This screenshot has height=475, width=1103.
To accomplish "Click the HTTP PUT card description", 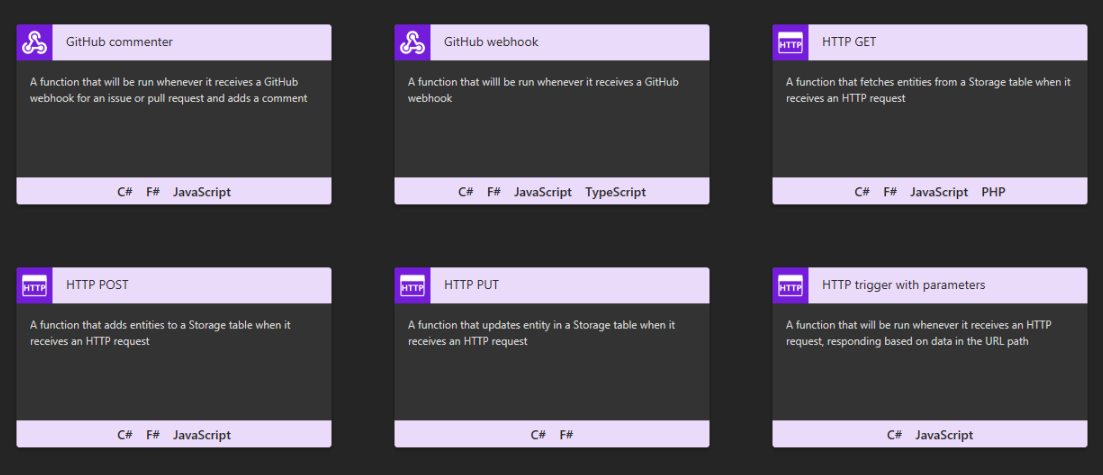I will [x=541, y=333].
